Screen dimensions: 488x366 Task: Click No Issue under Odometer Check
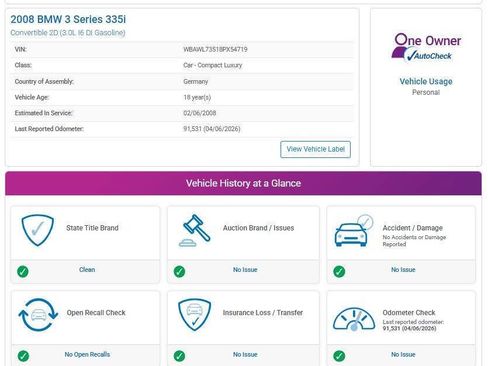coord(403,354)
